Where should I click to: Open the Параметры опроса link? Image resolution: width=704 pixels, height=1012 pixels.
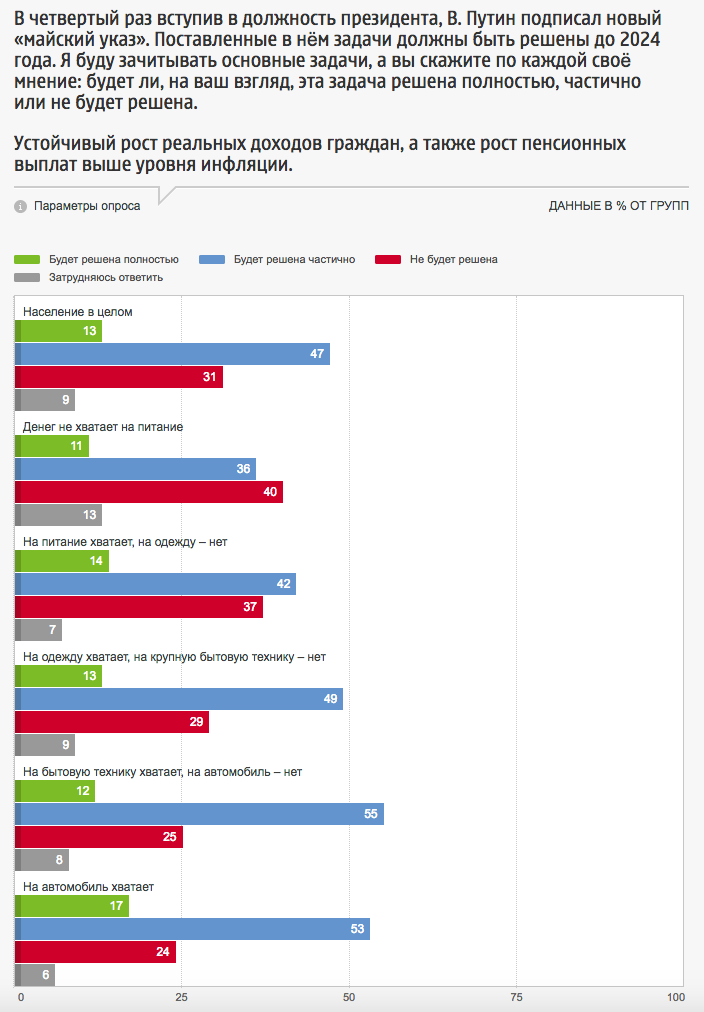point(86,206)
